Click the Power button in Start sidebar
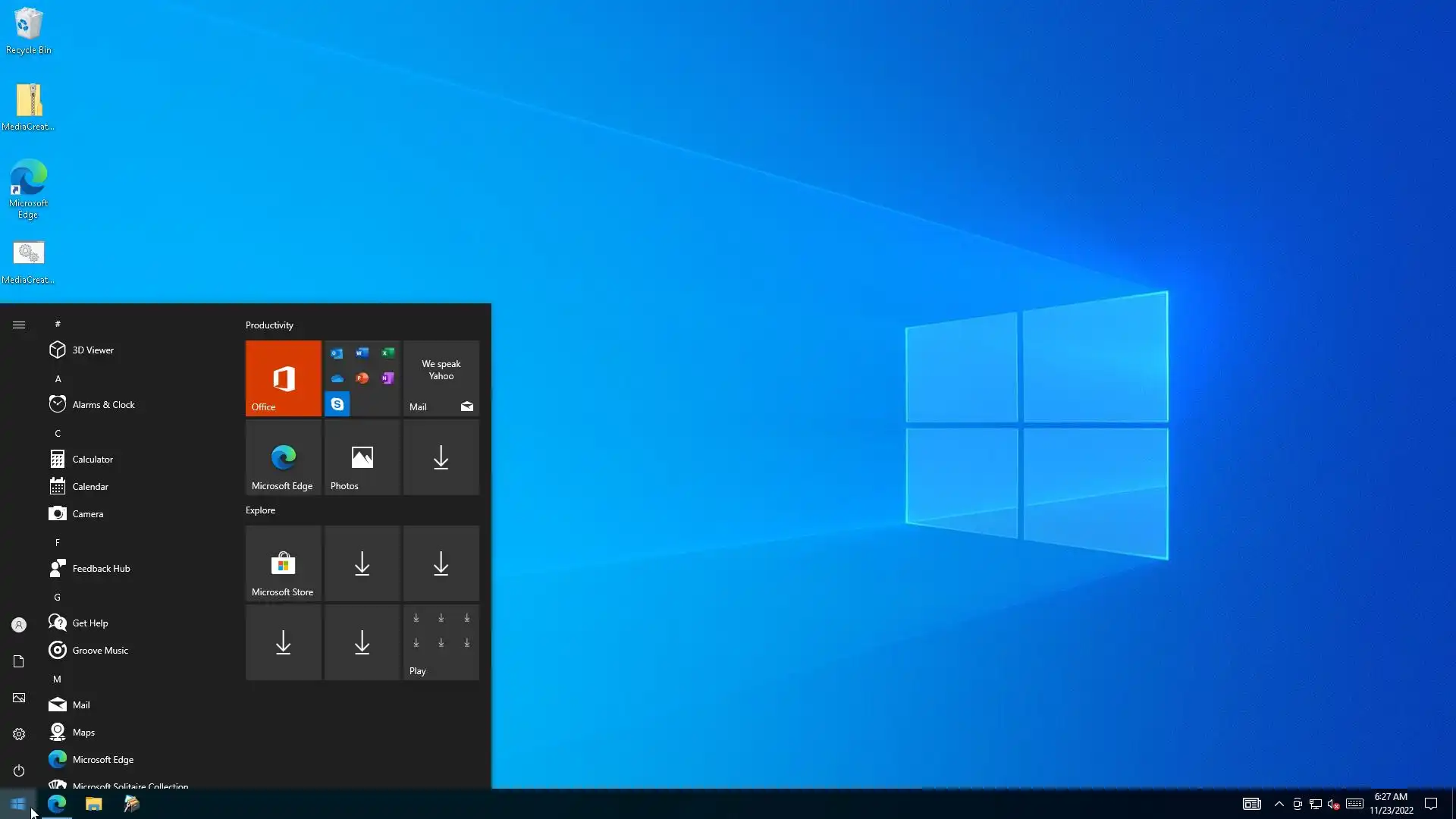Image resolution: width=1456 pixels, height=819 pixels. pos(19,770)
